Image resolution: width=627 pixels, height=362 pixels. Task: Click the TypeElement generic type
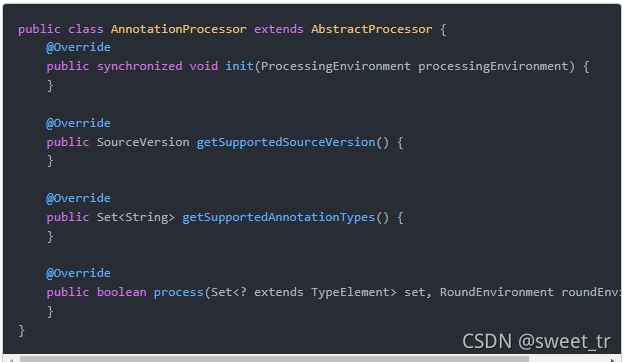tap(350, 292)
